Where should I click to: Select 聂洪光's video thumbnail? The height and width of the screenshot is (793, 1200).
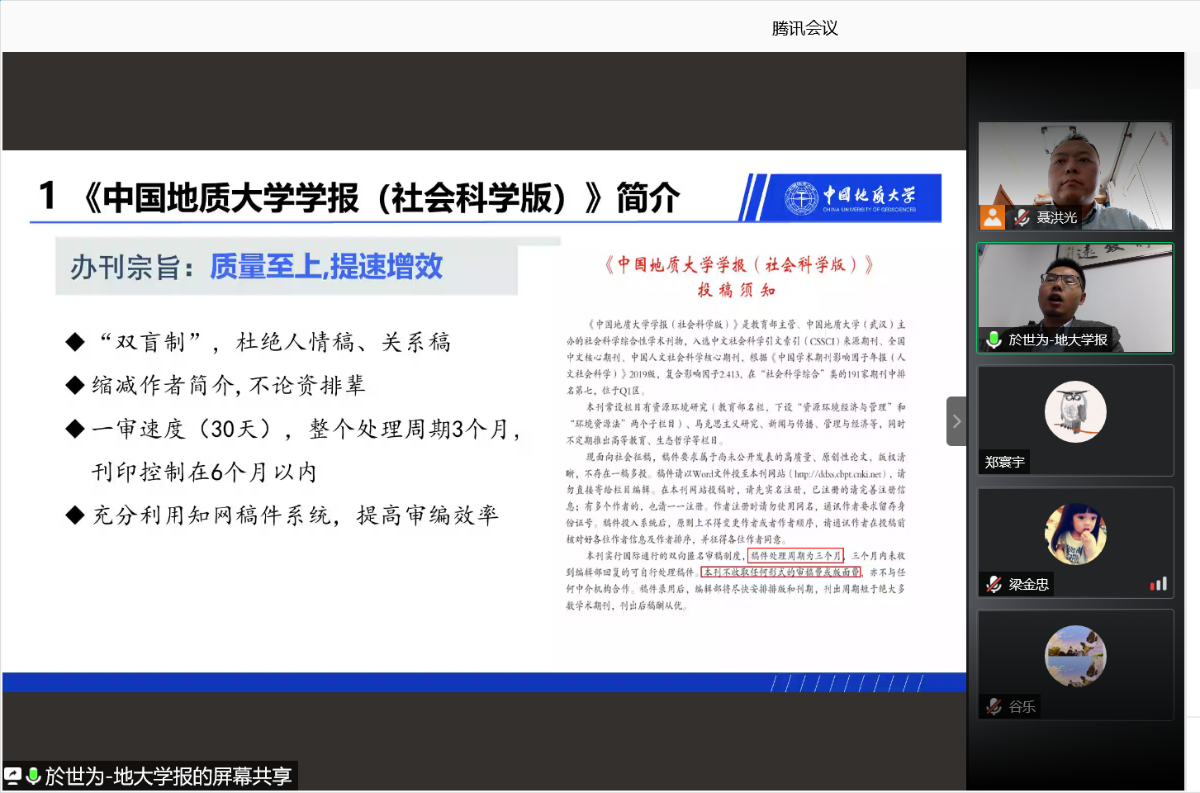1075,176
